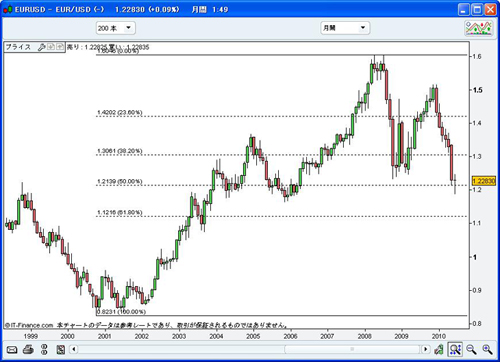500x362 pixels.
Task: Open the indicators chart icon at top right
Action: coord(479,28)
